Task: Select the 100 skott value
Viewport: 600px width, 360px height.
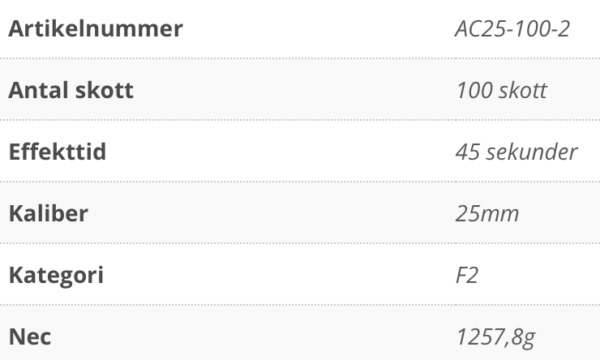Action: [x=502, y=90]
